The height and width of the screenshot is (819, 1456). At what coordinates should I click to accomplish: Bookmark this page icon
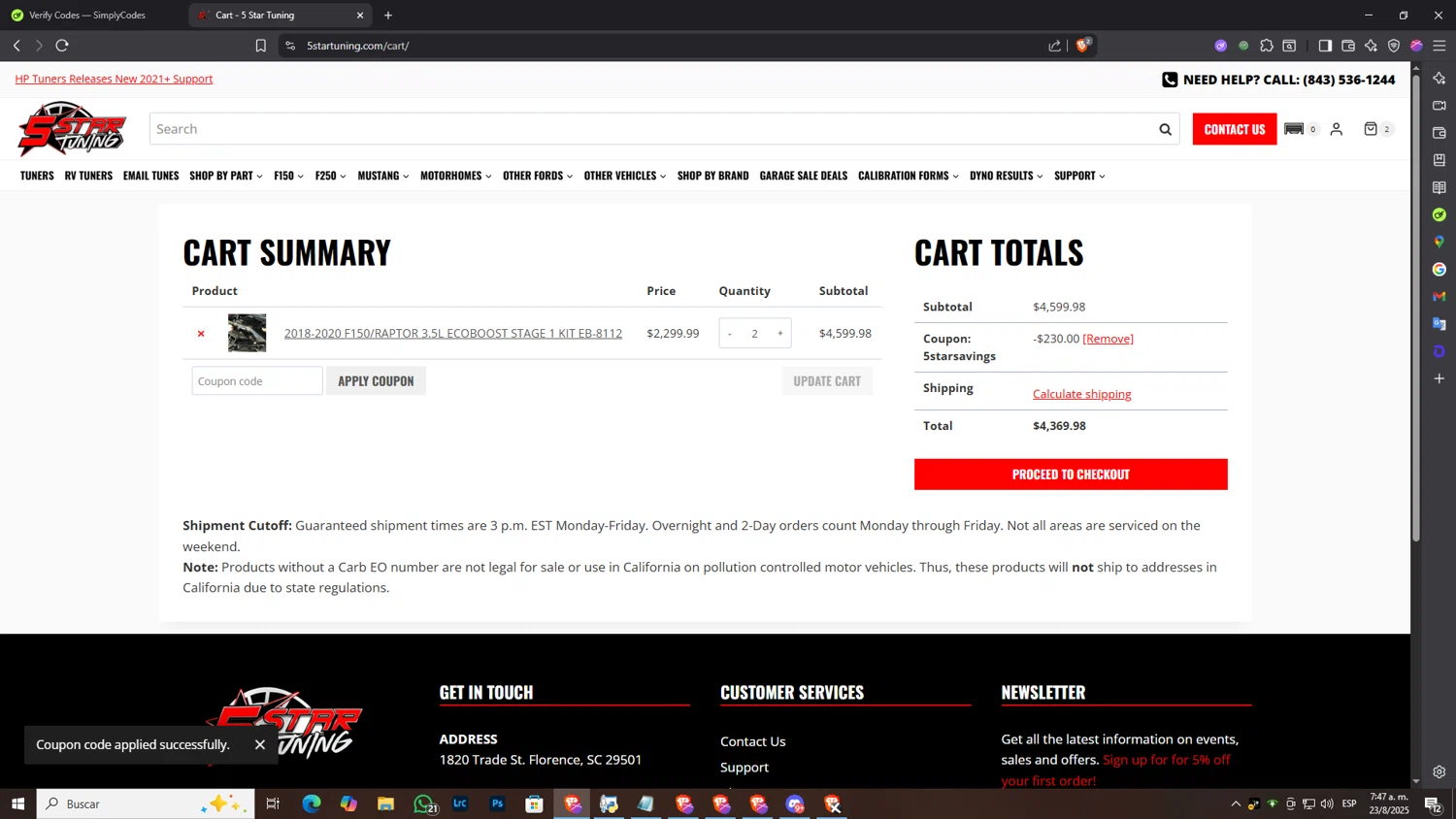click(x=260, y=46)
